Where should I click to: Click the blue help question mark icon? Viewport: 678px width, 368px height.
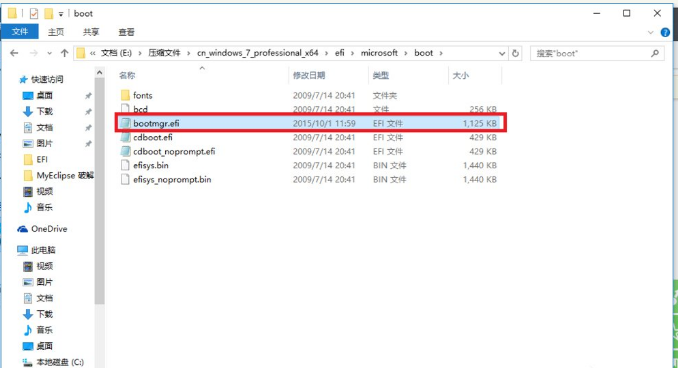[665, 32]
